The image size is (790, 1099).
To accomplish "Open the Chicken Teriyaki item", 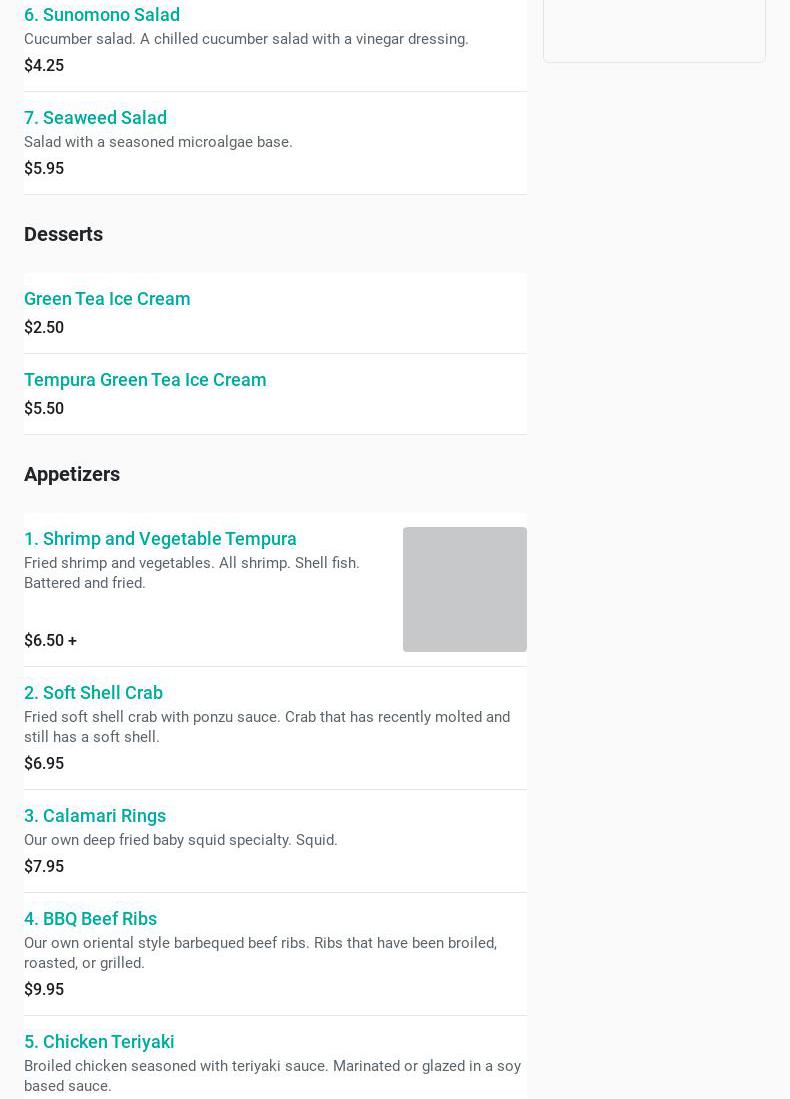I will pyautogui.click(x=99, y=1042).
